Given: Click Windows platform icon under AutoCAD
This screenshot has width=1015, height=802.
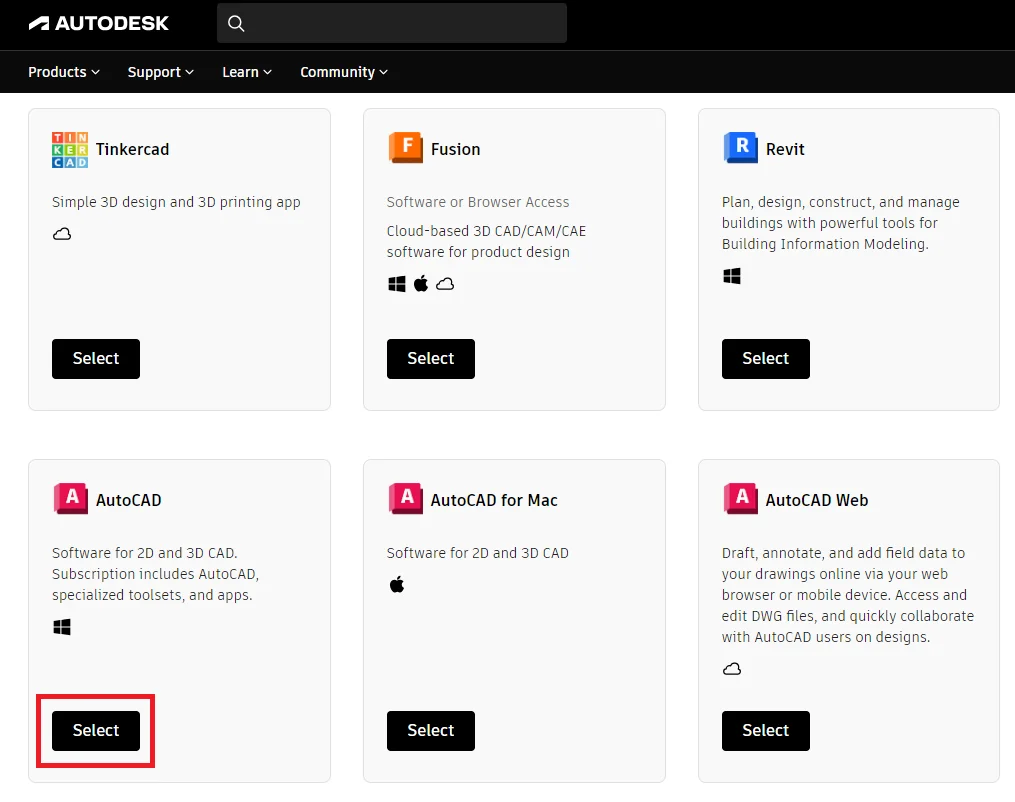Looking at the screenshot, I should tap(62, 627).
